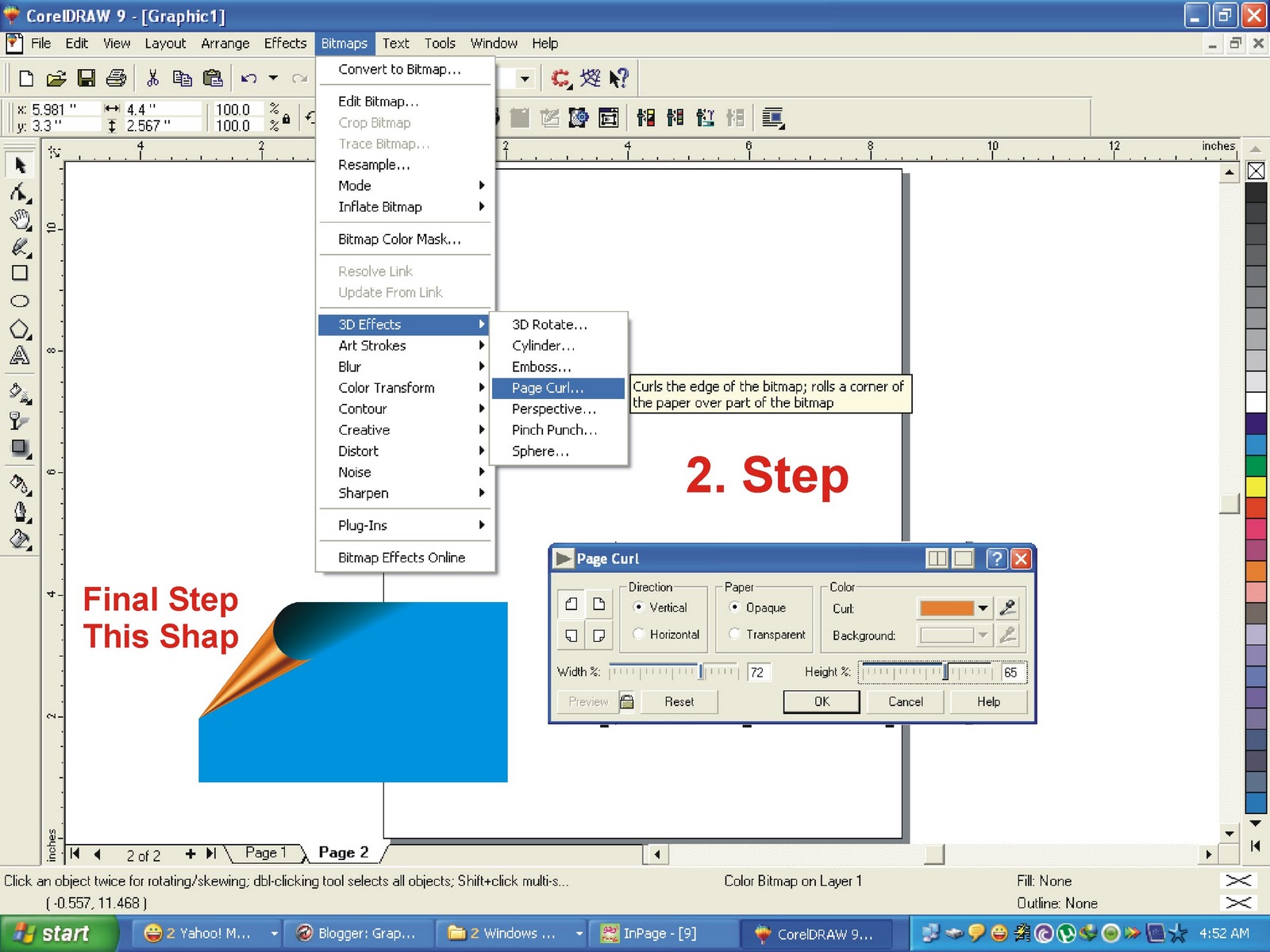This screenshot has height=952, width=1270.
Task: Open the Background color dropdown
Action: pos(983,635)
